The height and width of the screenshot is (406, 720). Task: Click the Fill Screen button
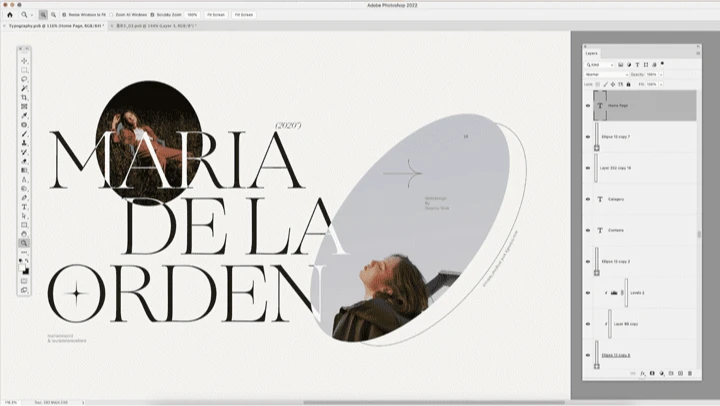(244, 15)
